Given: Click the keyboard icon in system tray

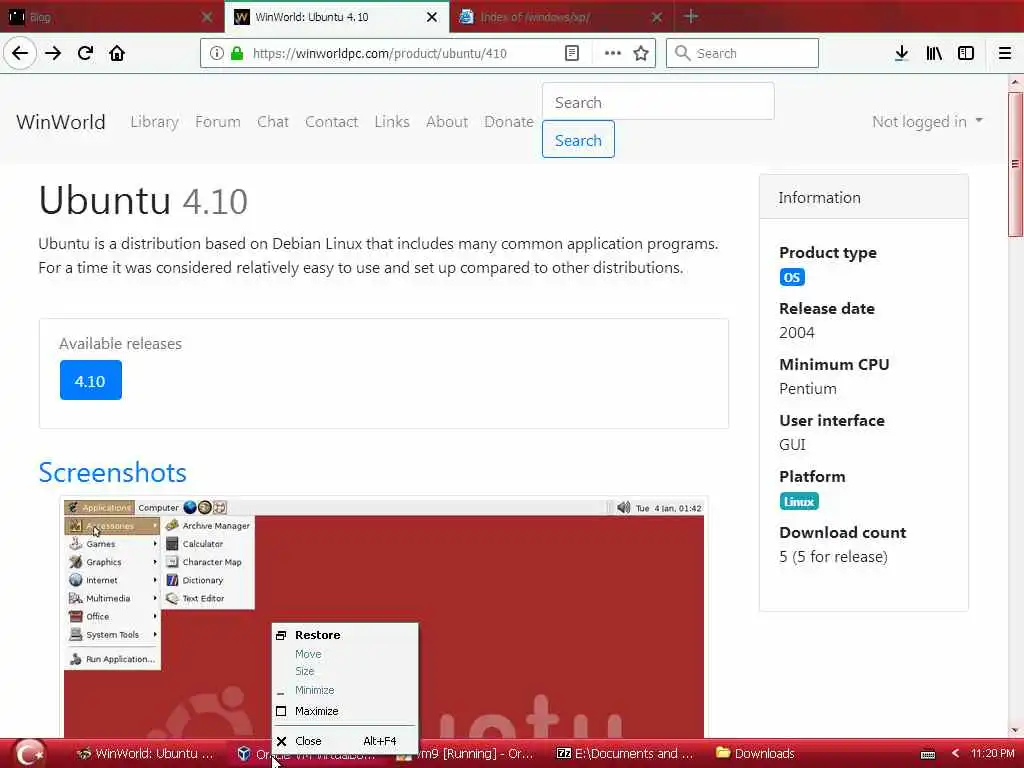Looking at the screenshot, I should click(x=928, y=754).
